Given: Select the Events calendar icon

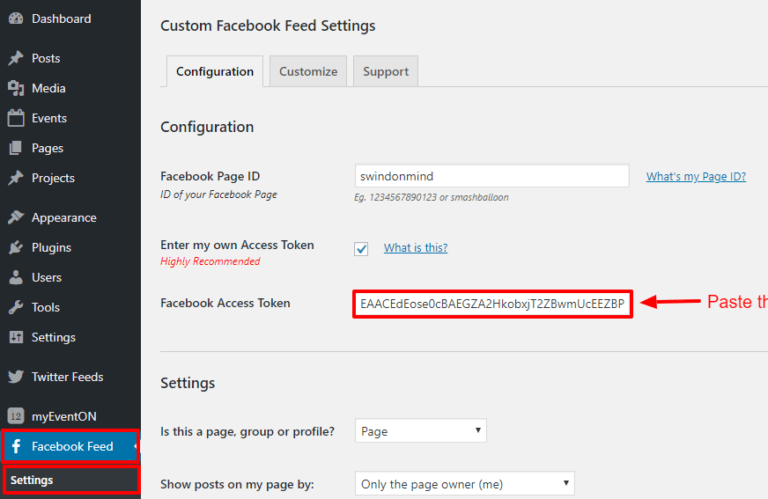Looking at the screenshot, I should tap(16, 118).
